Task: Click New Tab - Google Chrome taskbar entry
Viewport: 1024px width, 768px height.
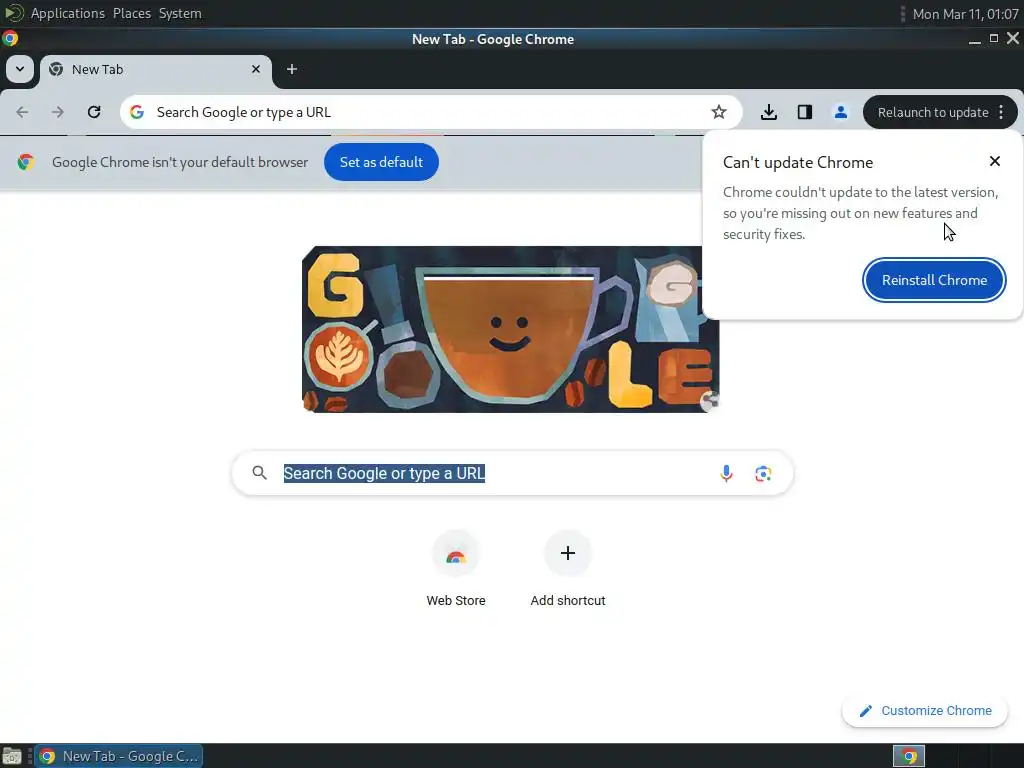Action: click(118, 756)
